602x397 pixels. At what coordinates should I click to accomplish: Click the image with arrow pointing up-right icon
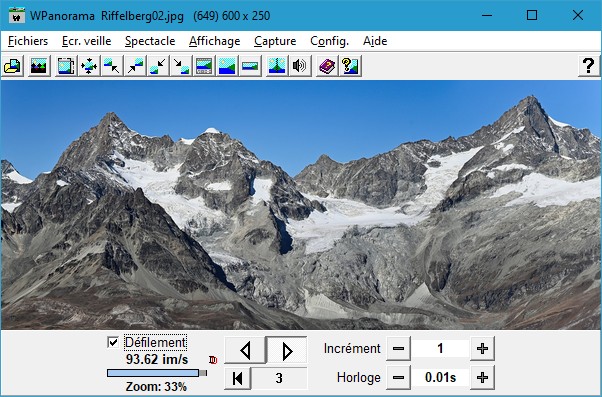click(x=135, y=66)
